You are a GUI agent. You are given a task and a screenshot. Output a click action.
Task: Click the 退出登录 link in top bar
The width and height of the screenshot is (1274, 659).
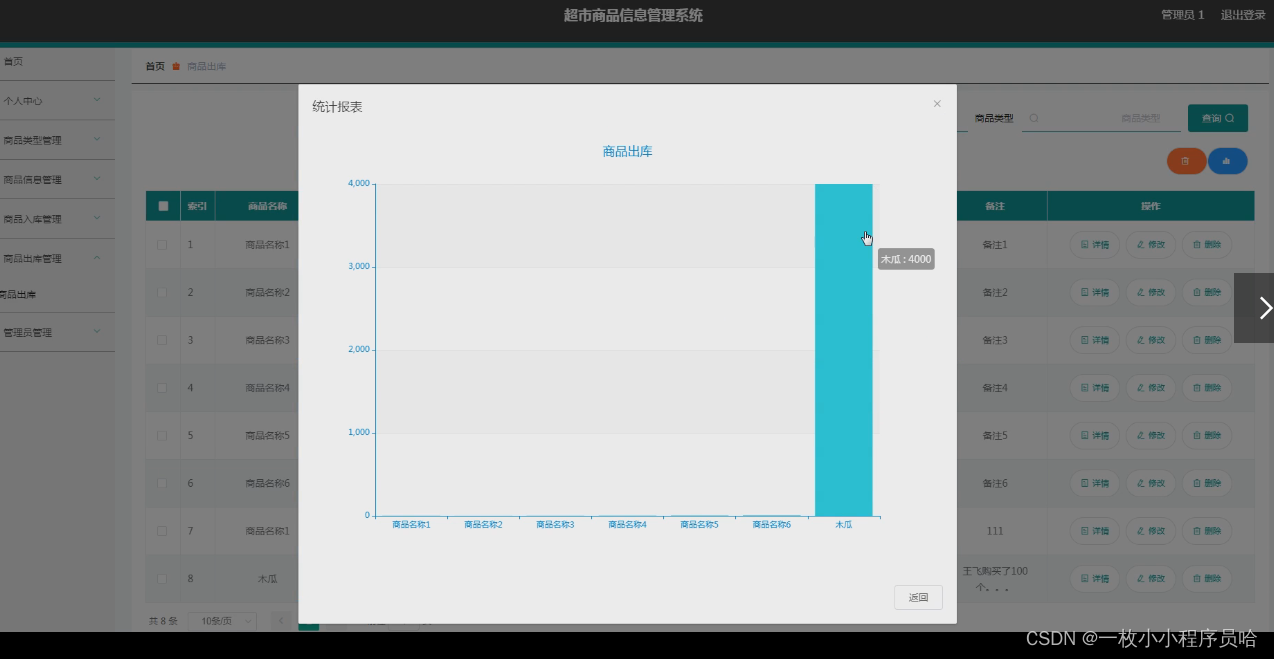pos(1242,15)
